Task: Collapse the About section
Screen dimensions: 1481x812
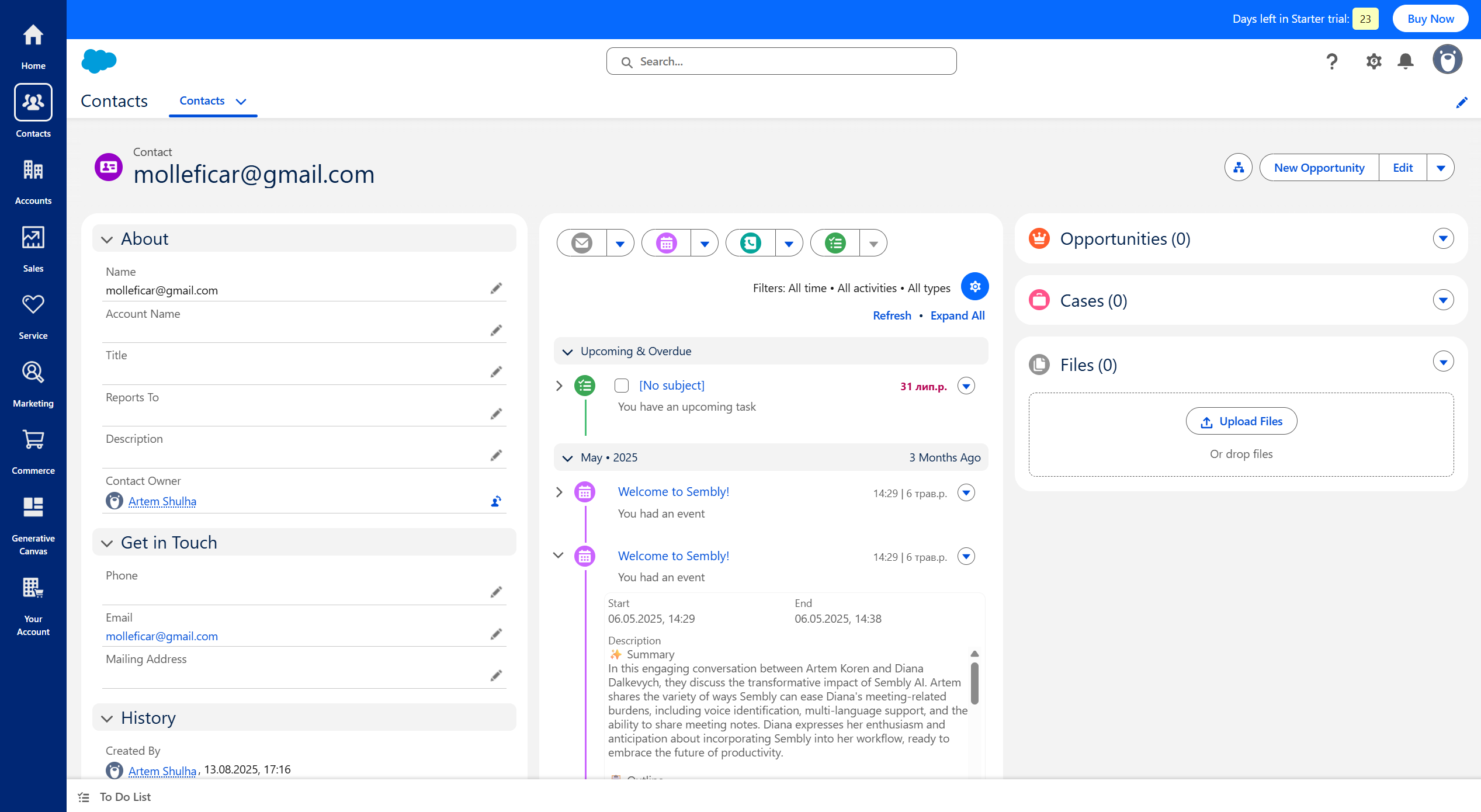Action: click(x=107, y=240)
